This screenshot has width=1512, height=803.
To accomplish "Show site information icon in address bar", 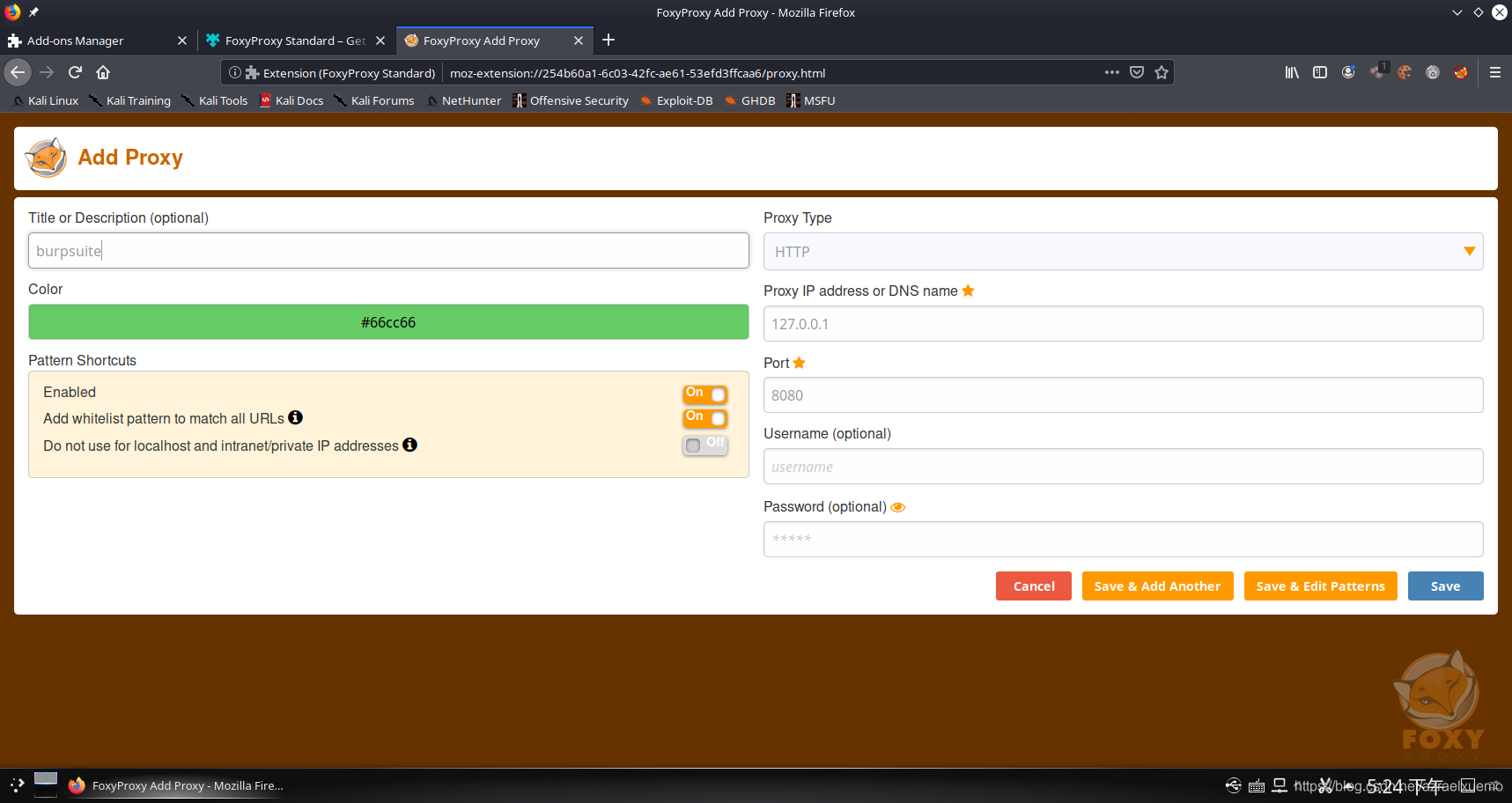I will point(235,72).
